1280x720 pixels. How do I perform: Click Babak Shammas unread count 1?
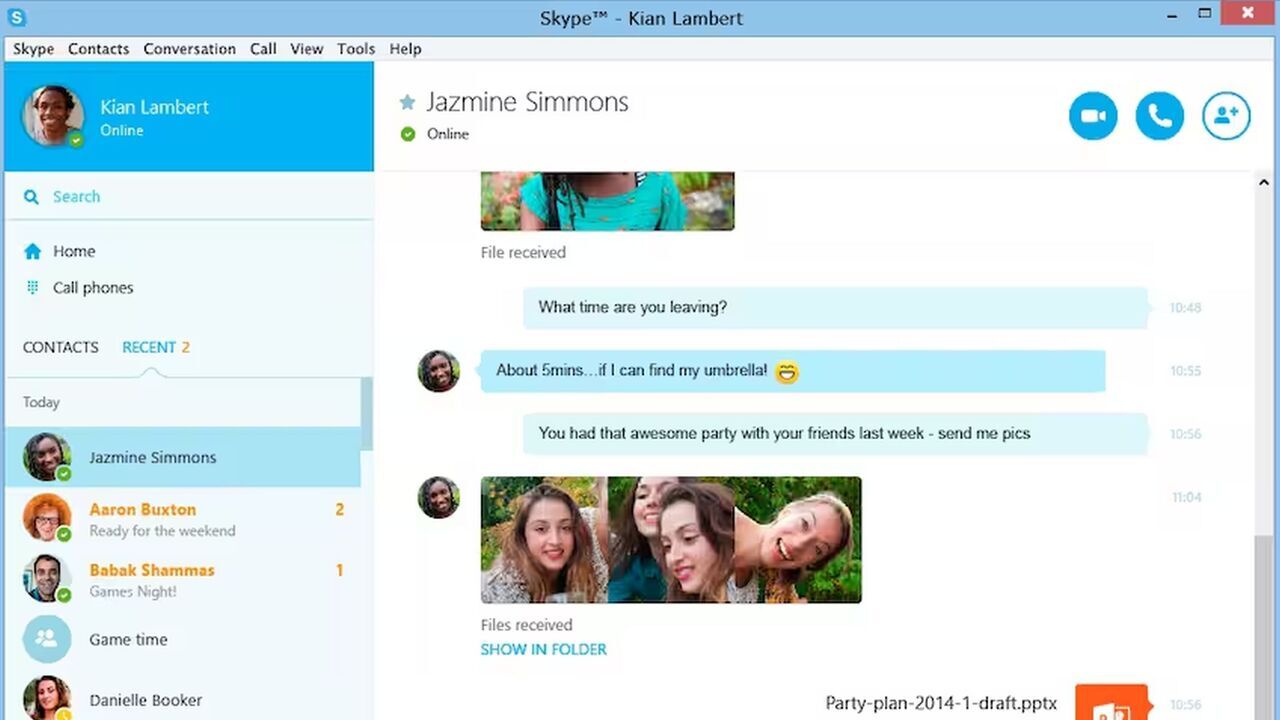339,571
